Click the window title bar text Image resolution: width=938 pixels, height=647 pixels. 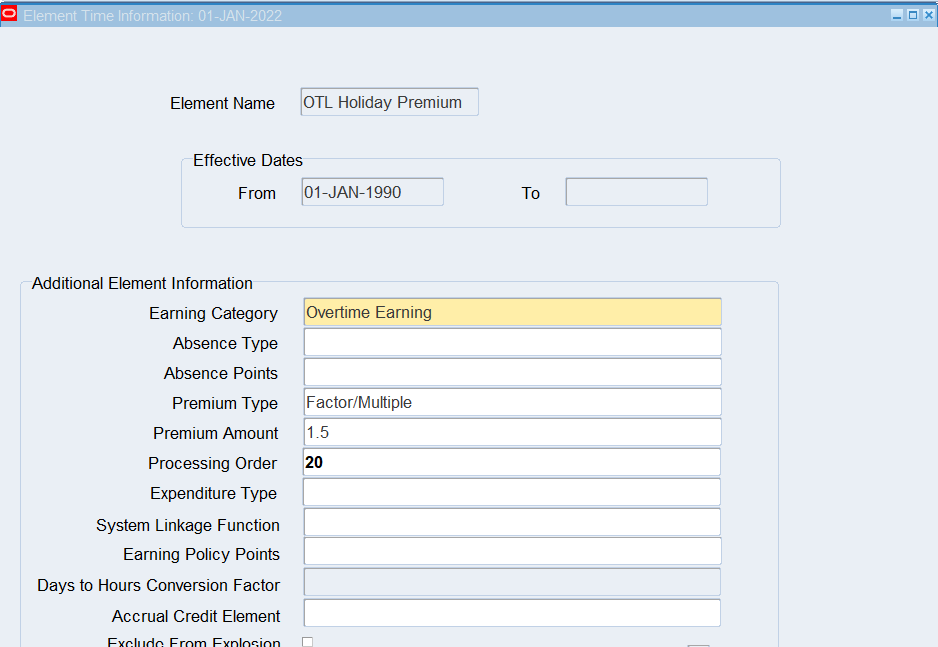[x=152, y=16]
